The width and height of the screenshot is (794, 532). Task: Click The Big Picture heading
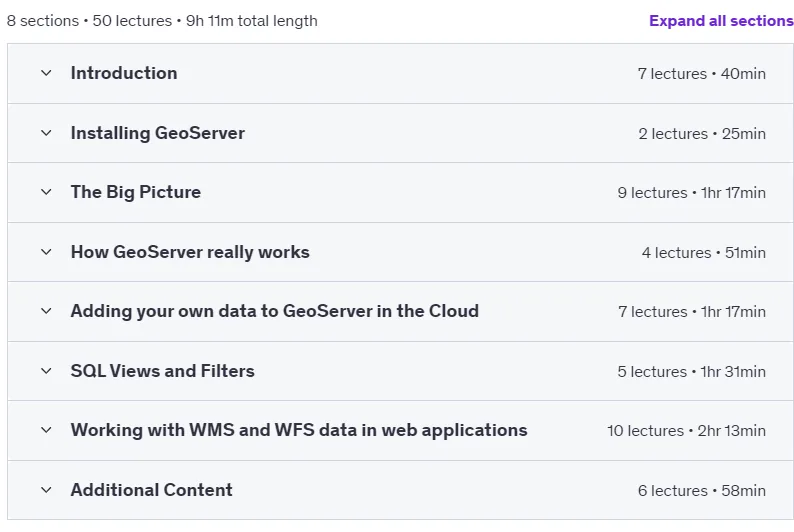click(136, 192)
